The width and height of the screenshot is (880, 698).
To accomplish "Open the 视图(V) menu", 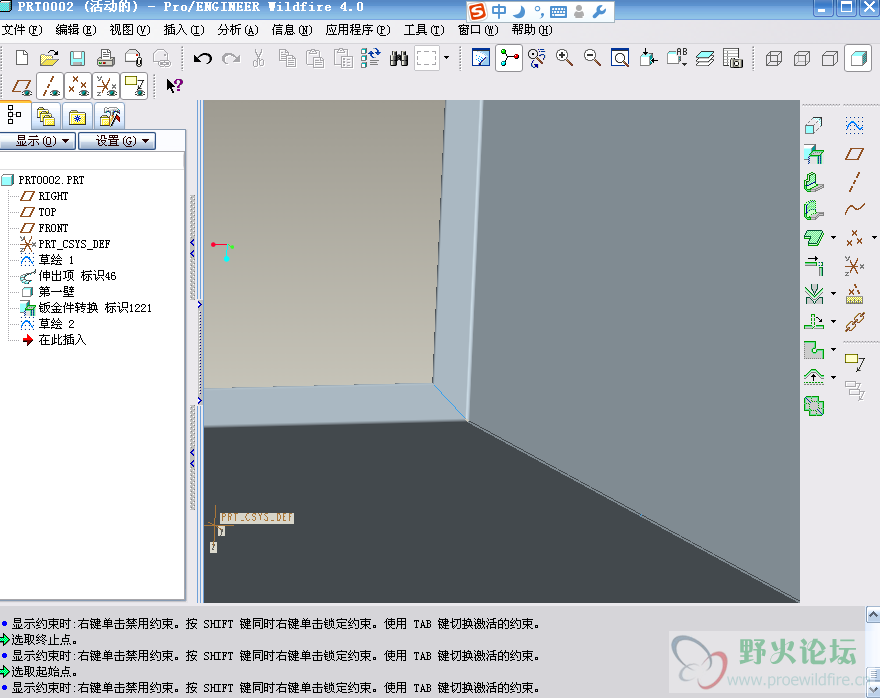I will click(130, 30).
